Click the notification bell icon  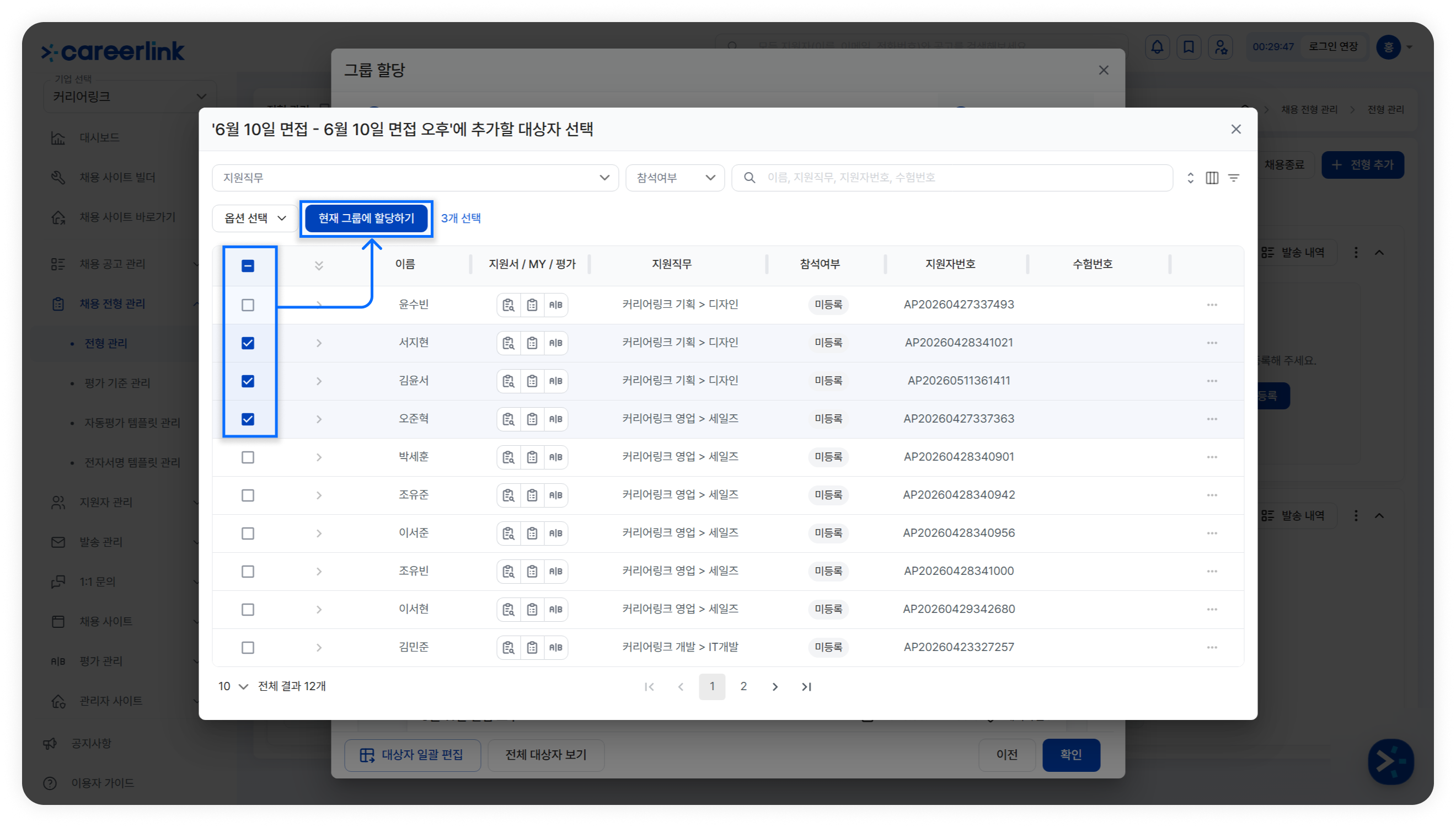[x=1157, y=46]
